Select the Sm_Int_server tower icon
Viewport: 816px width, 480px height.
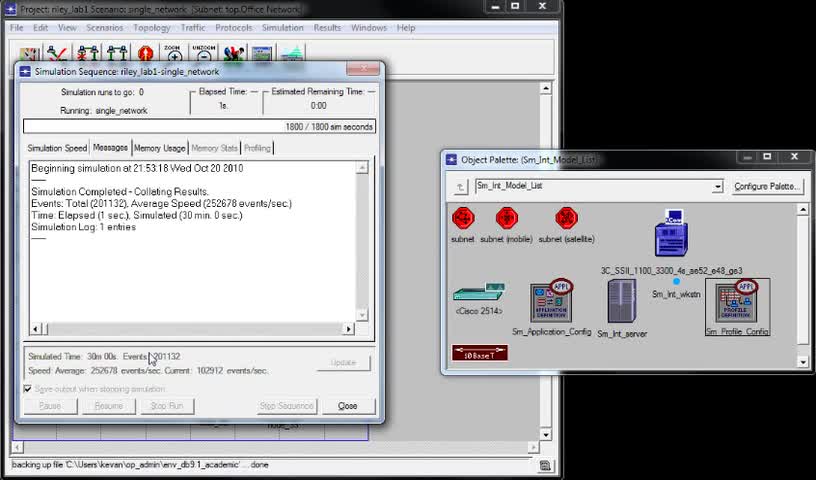tap(622, 302)
